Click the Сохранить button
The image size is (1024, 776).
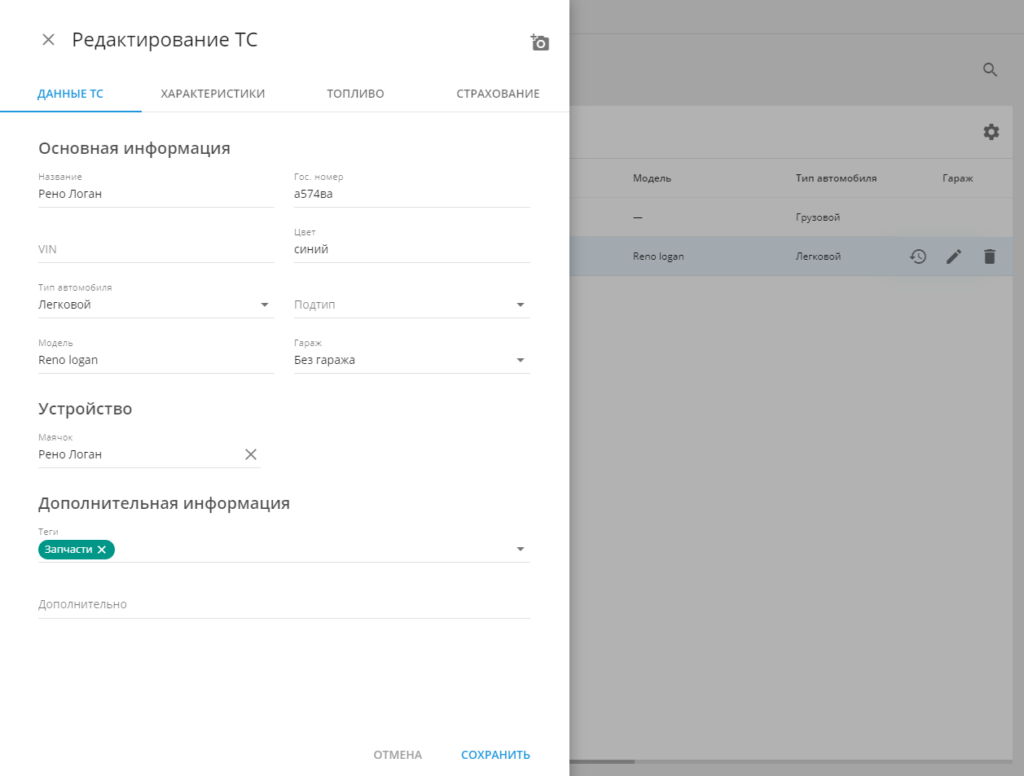click(x=495, y=755)
